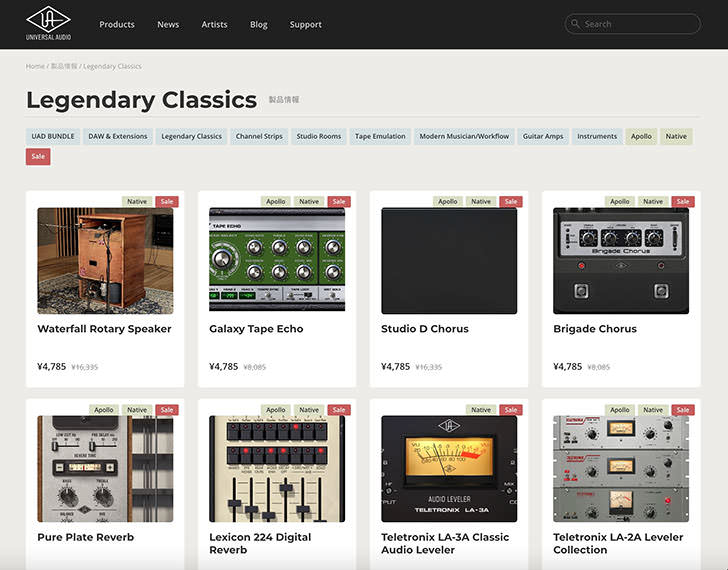Click the Sale badge on Lexicon 224 card
The width and height of the screenshot is (728, 570).
coord(339,410)
